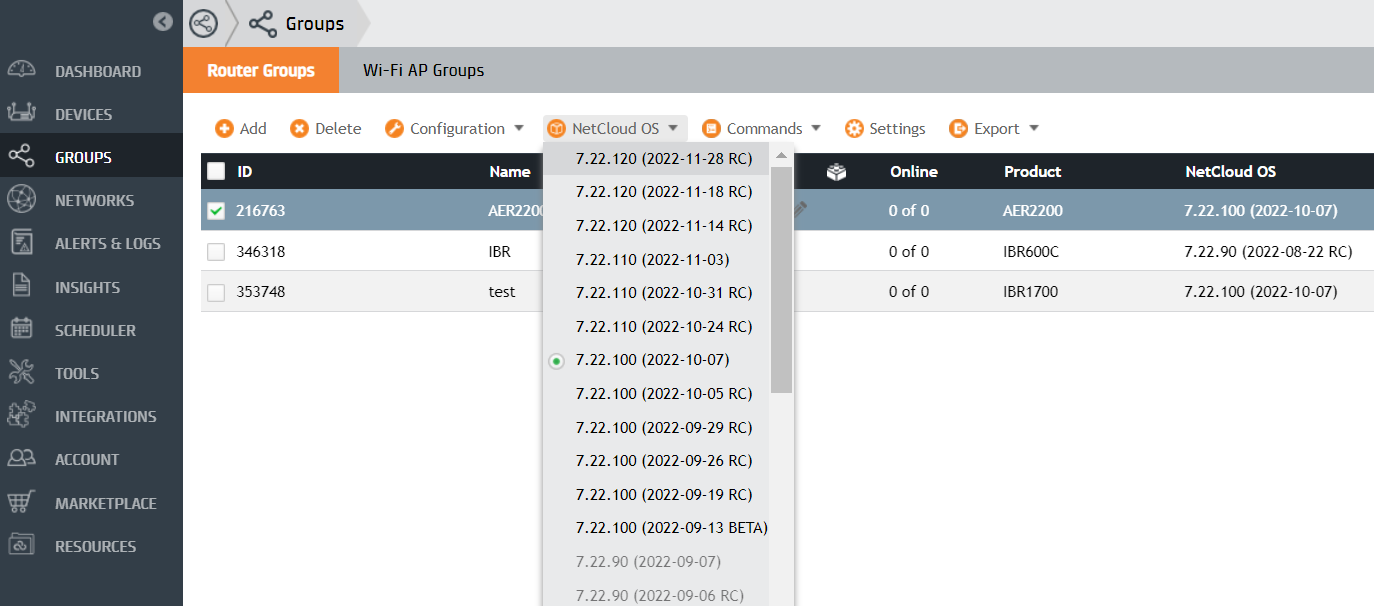Click the Groups breadcrumb icon
The height and width of the screenshot is (606, 1374).
coord(263,23)
